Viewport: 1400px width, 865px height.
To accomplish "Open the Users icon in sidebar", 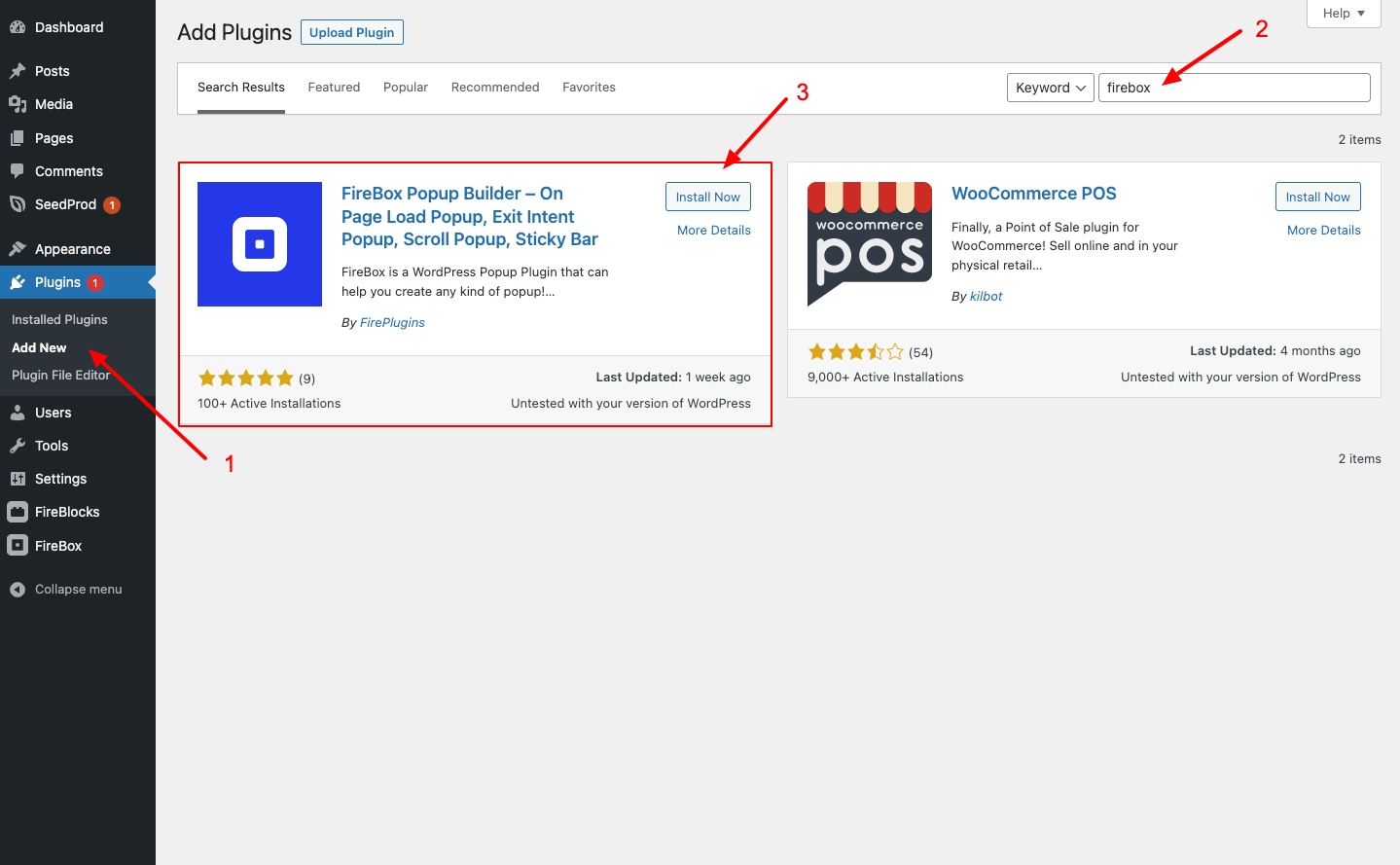I will [19, 413].
